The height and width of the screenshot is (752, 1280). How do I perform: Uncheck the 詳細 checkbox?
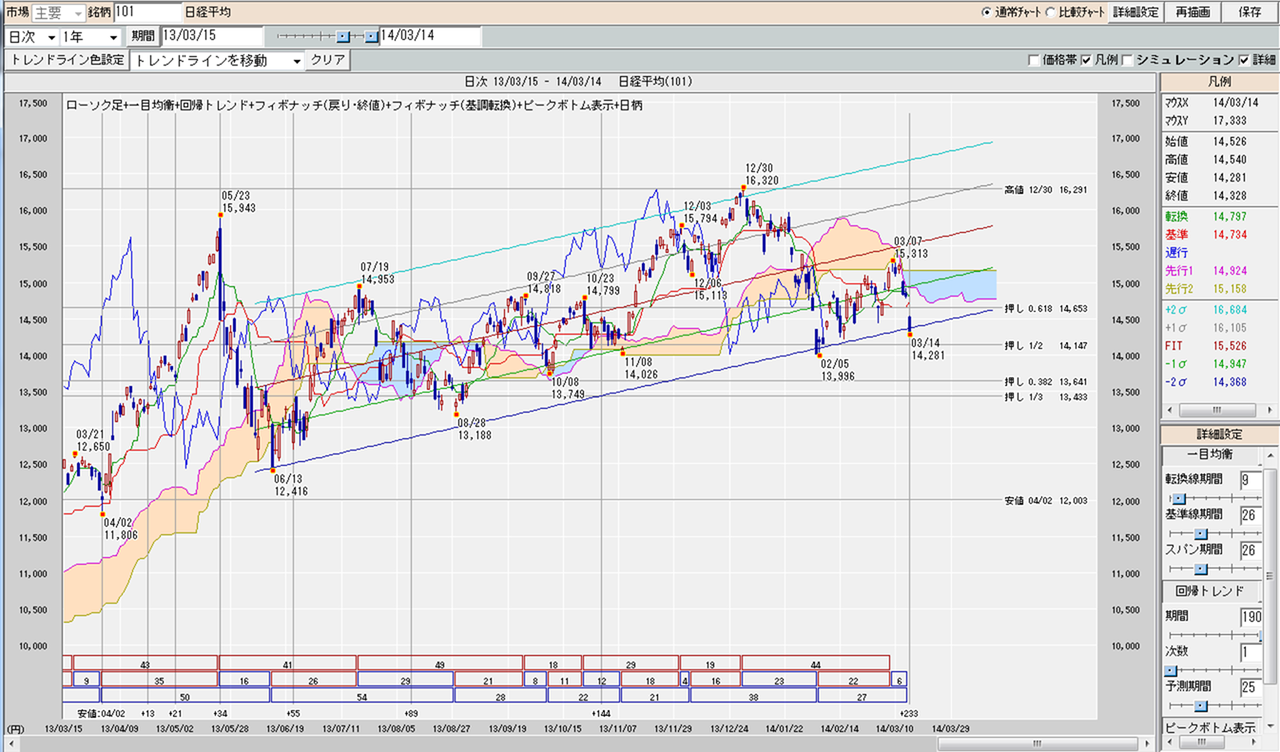(1244, 60)
